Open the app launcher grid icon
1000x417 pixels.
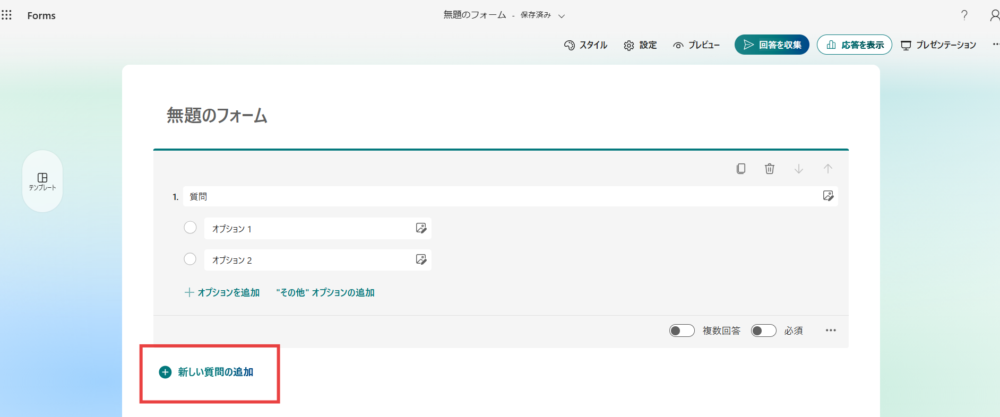pos(7,15)
